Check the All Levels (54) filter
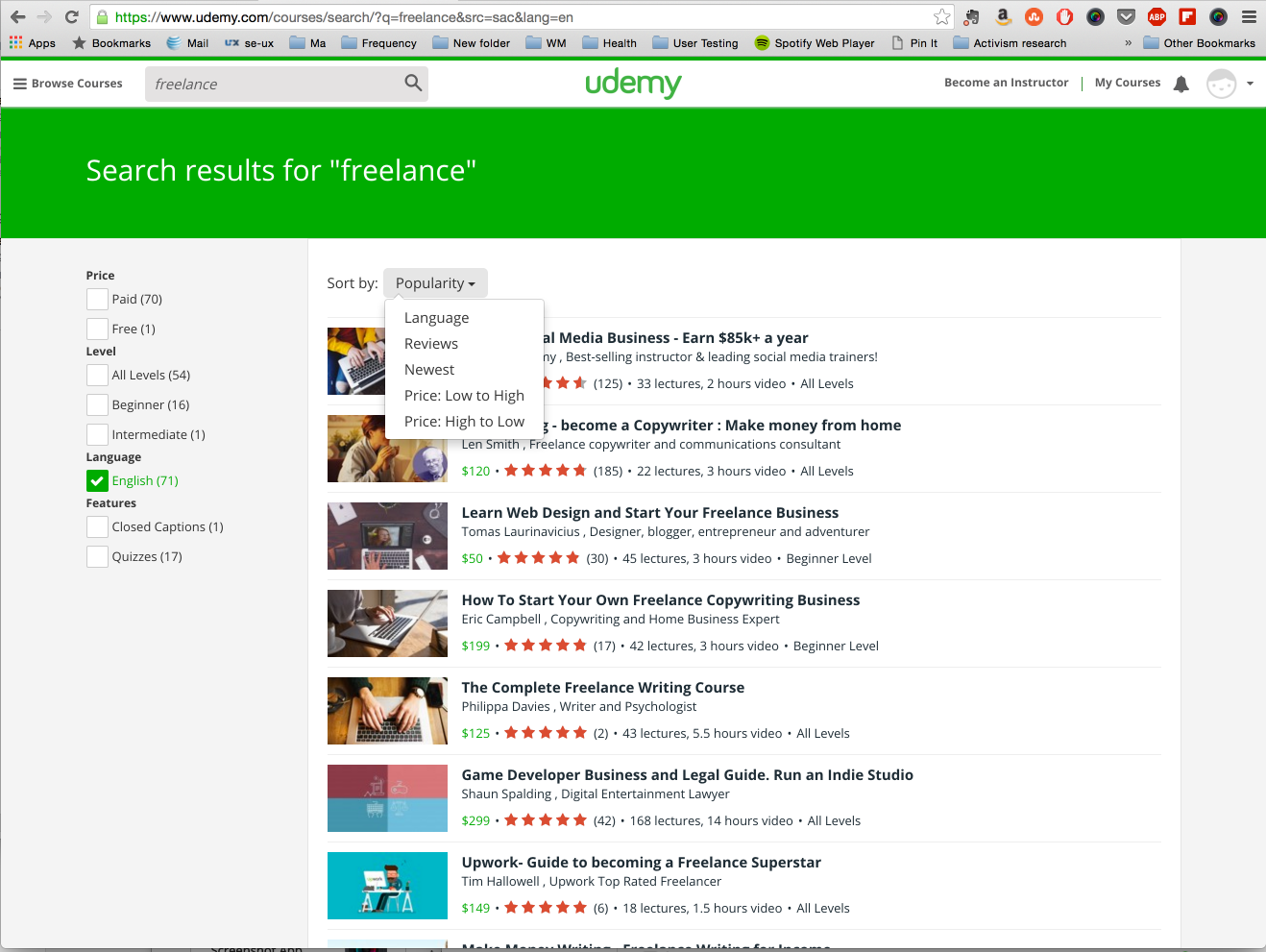The width and height of the screenshot is (1266, 952). tap(97, 376)
